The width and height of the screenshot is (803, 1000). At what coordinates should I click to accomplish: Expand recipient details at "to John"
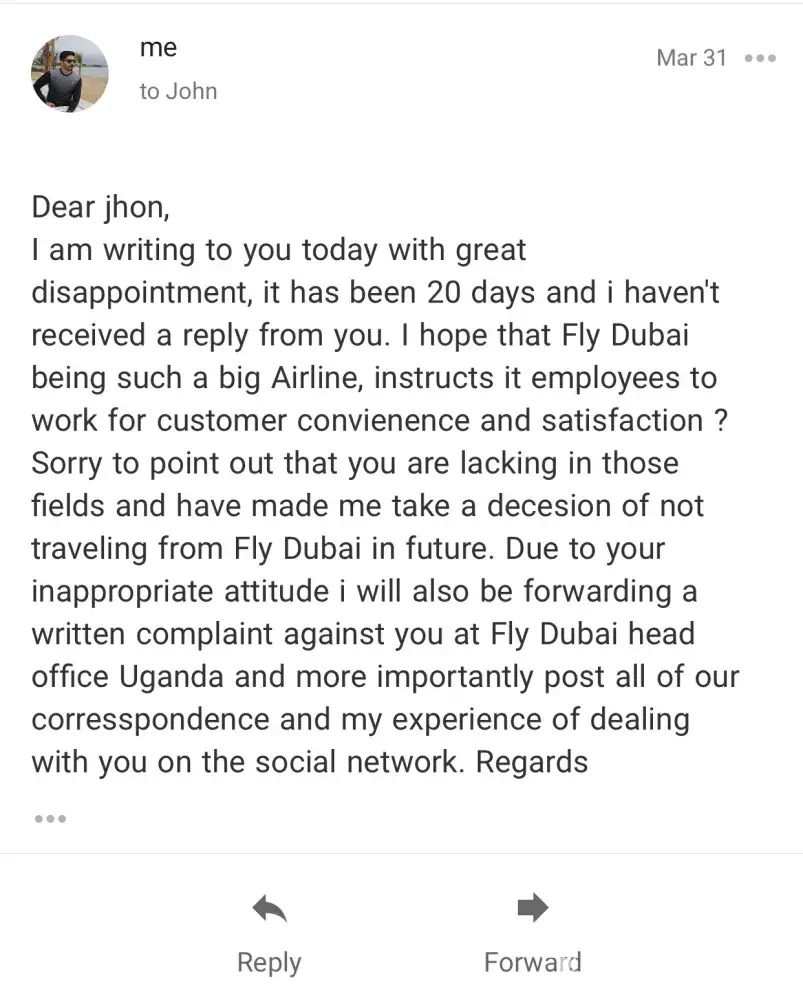[178, 91]
